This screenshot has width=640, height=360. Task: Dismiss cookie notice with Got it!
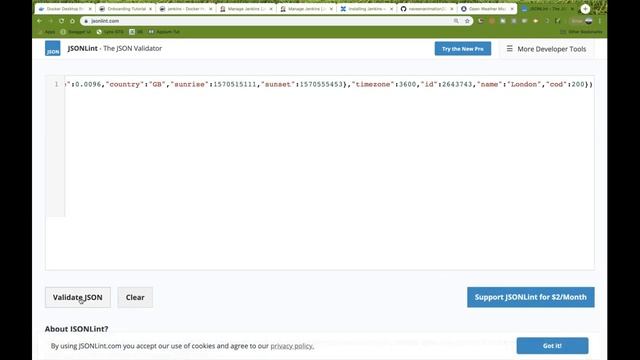pos(552,346)
